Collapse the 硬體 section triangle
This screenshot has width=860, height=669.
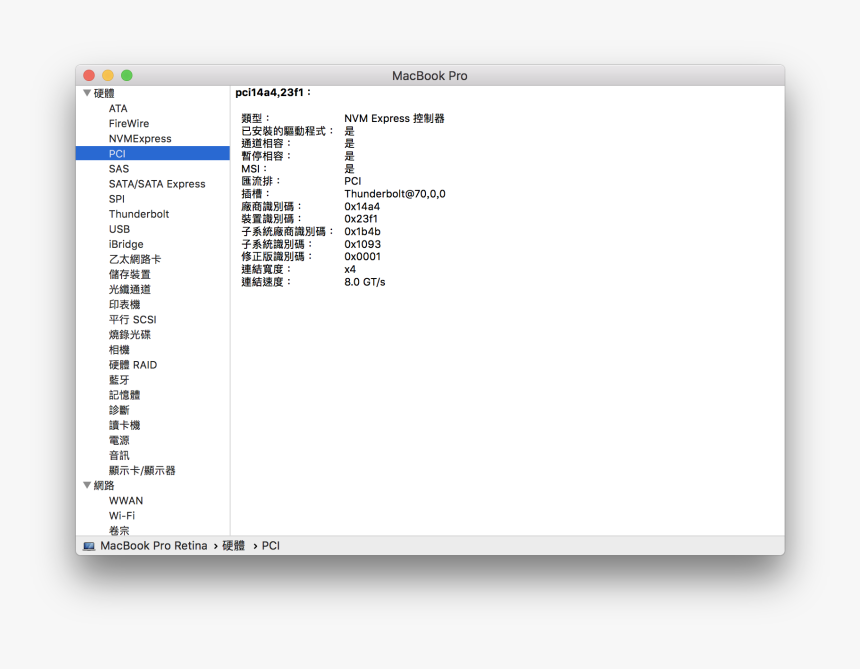87,93
